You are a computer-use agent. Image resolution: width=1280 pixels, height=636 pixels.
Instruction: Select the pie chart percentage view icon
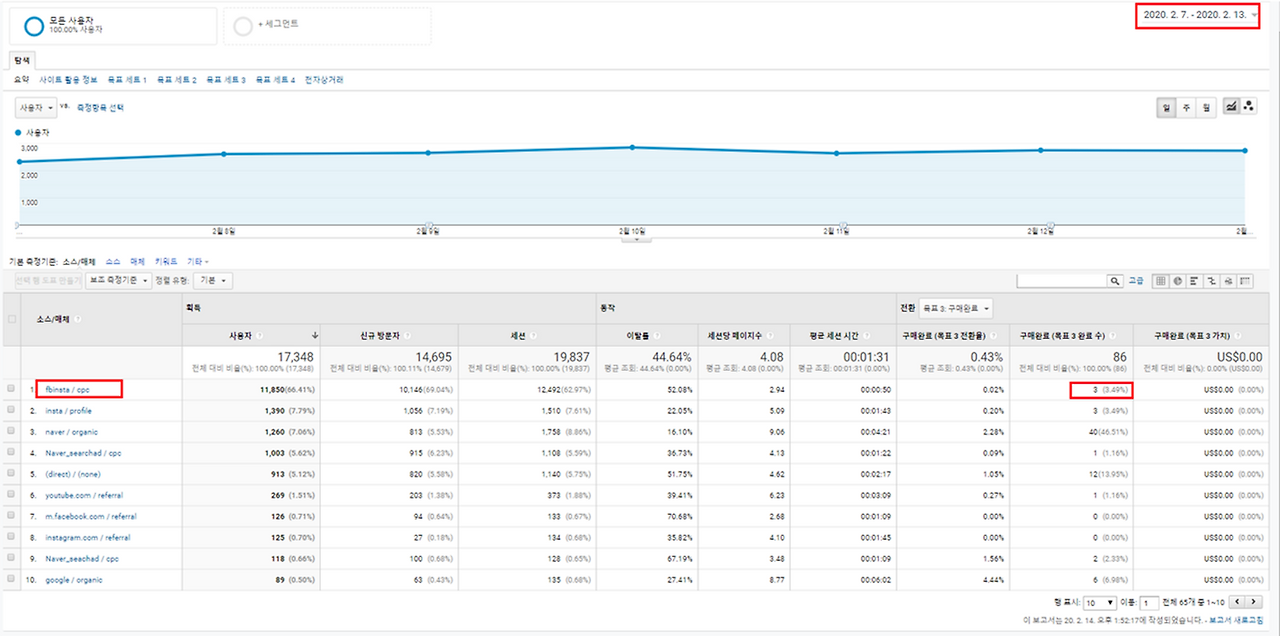(1178, 281)
